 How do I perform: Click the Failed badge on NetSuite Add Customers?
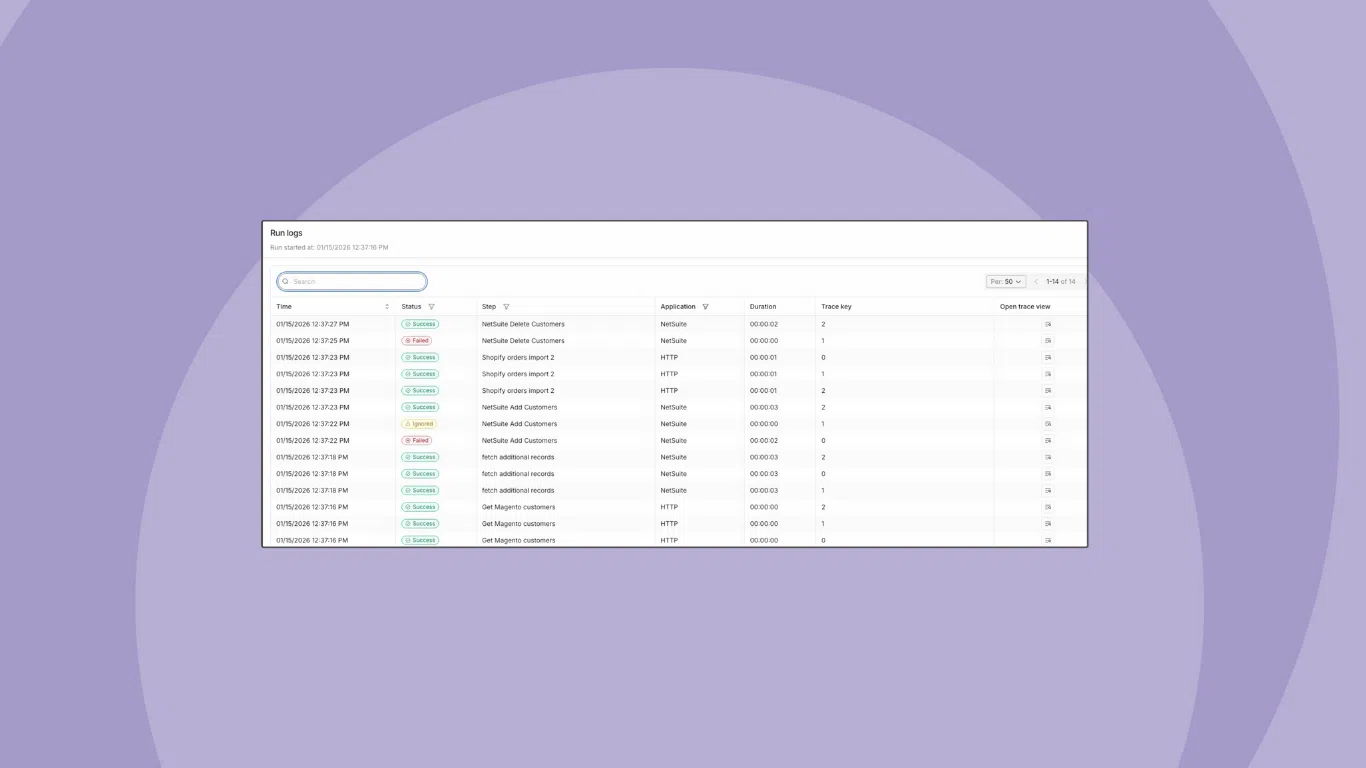tap(417, 440)
